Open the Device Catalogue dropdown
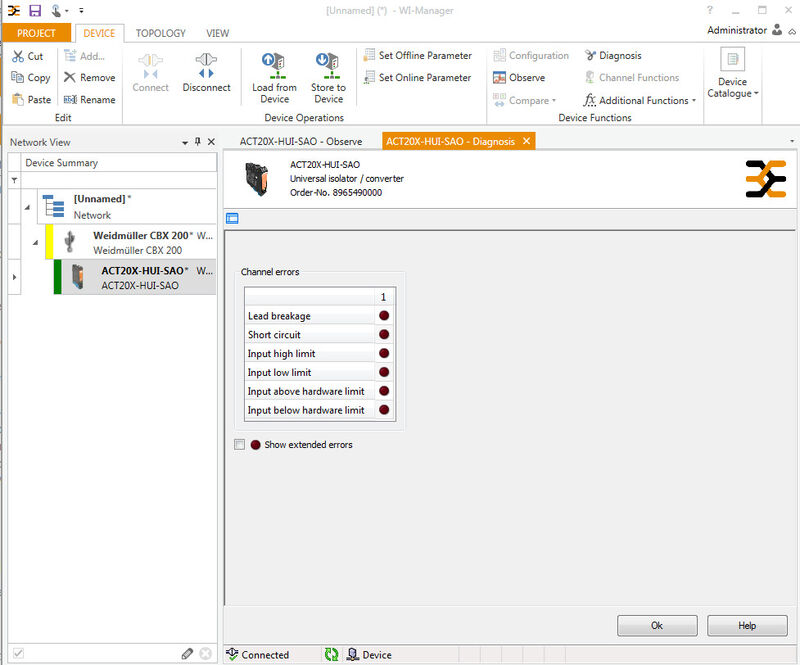 [x=733, y=88]
